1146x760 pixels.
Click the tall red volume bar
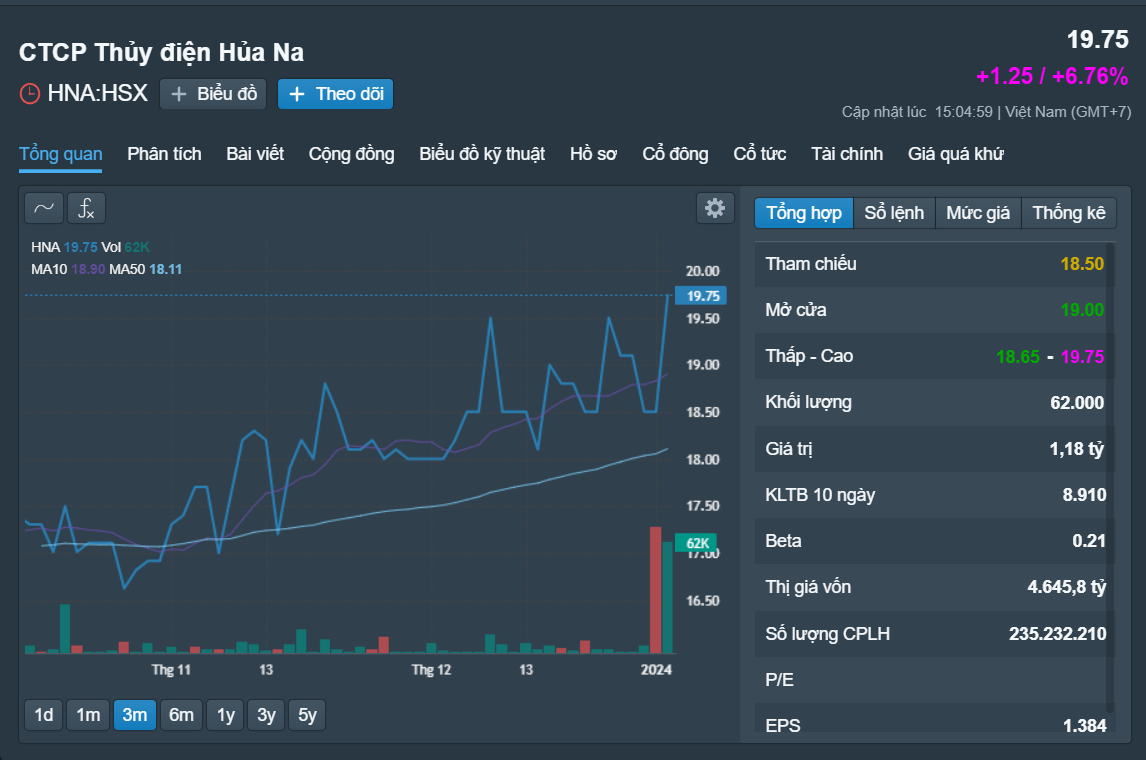[656, 590]
